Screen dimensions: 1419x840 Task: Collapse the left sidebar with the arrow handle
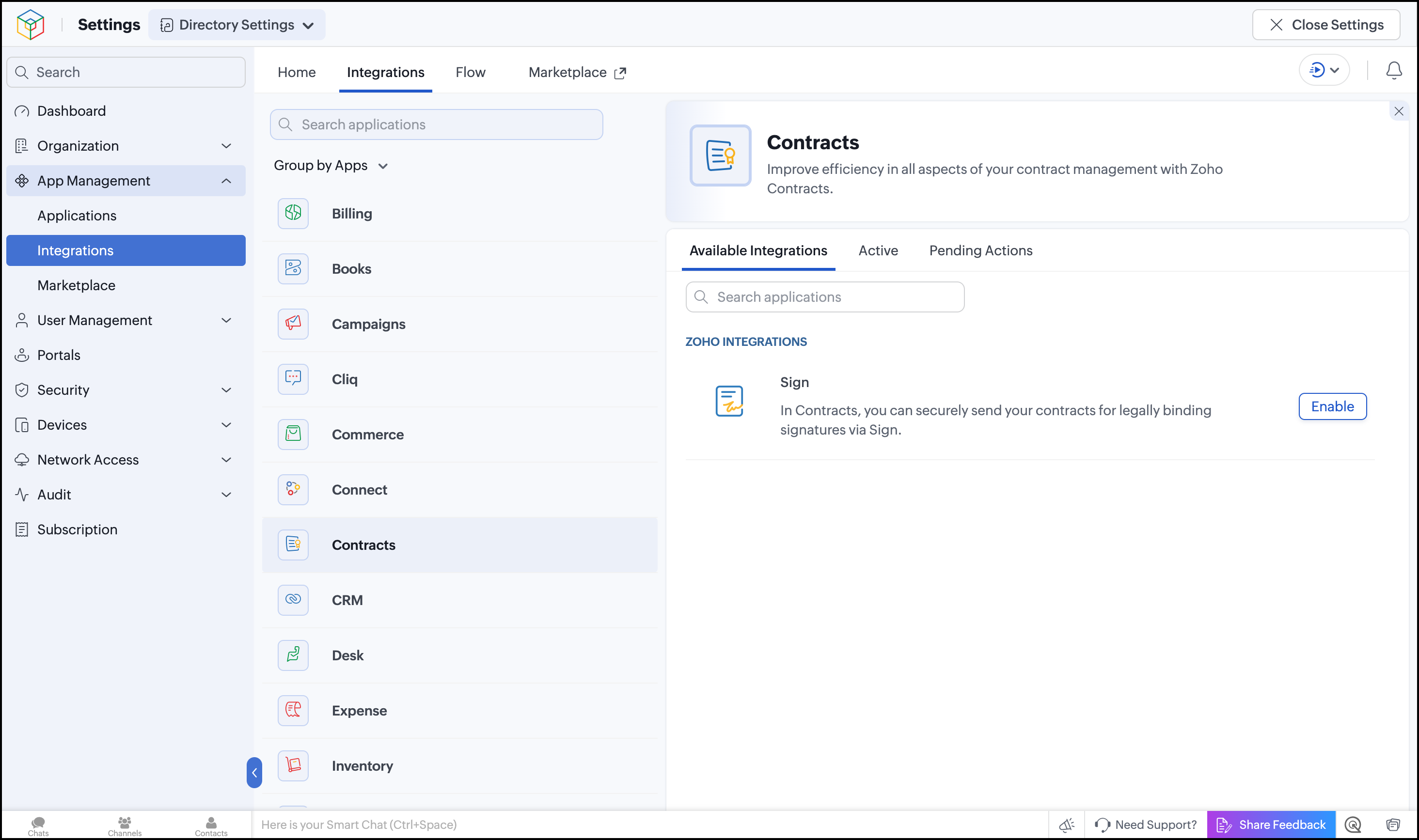(x=254, y=773)
